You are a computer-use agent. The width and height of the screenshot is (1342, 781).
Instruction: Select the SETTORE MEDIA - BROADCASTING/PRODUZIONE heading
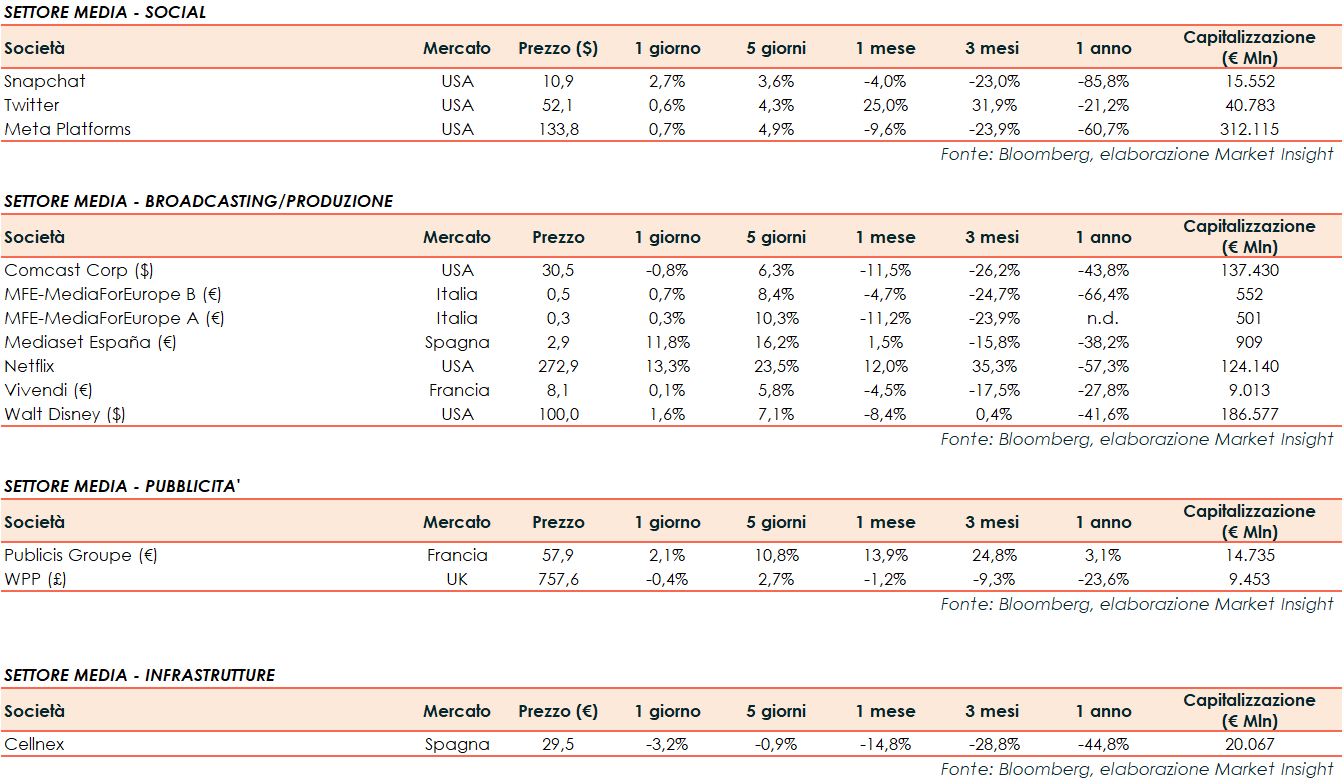point(199,201)
